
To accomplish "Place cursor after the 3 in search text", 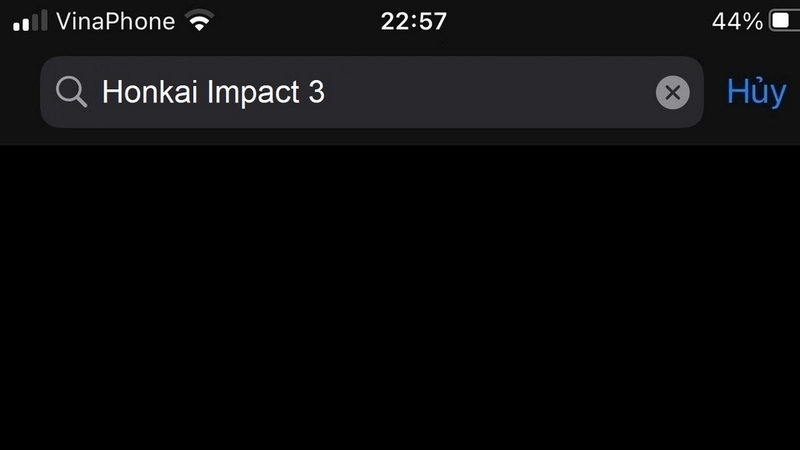I will [x=326, y=92].
